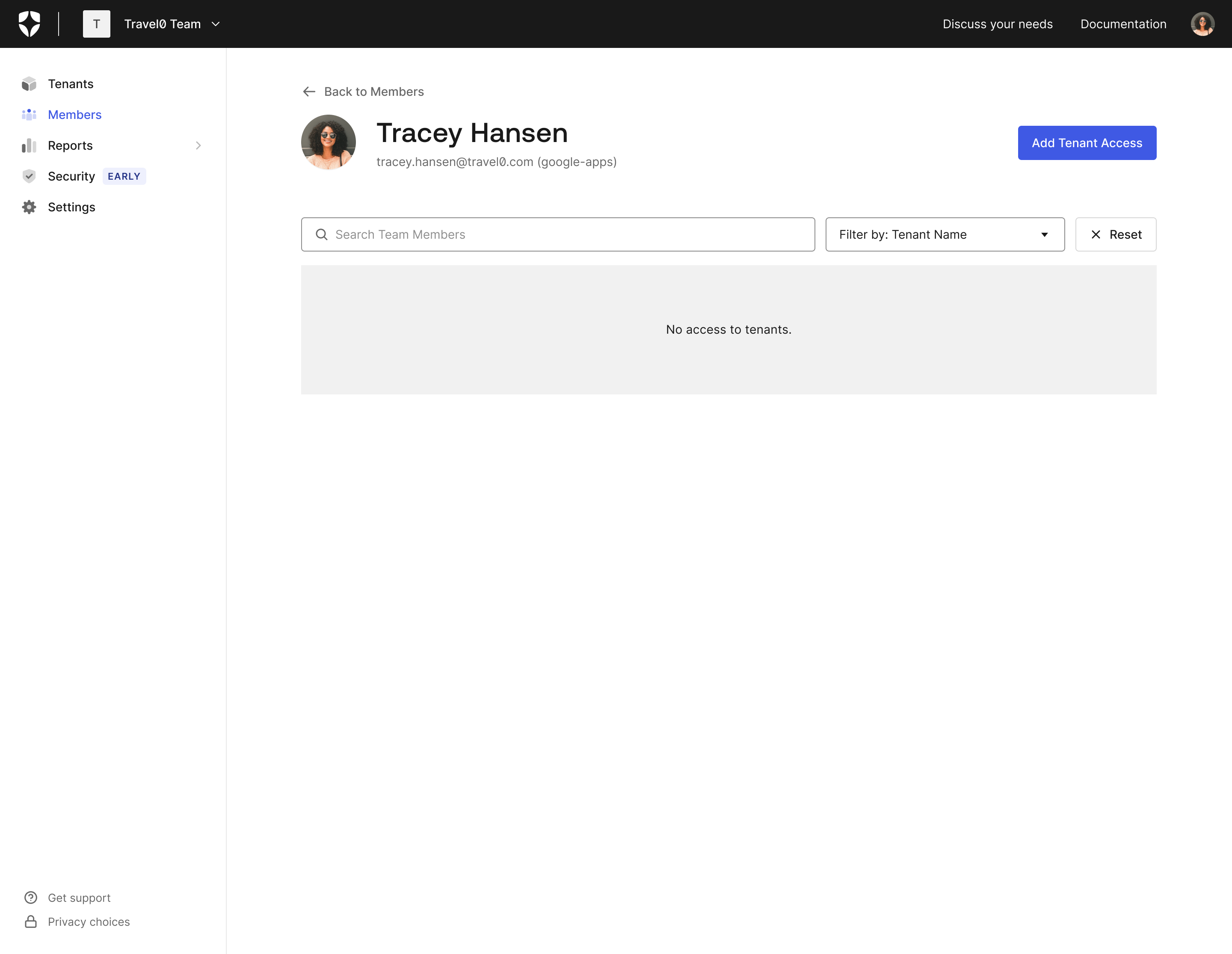Viewport: 1232px width, 954px height.
Task: Click the Tenants icon in sidebar
Action: pos(30,83)
